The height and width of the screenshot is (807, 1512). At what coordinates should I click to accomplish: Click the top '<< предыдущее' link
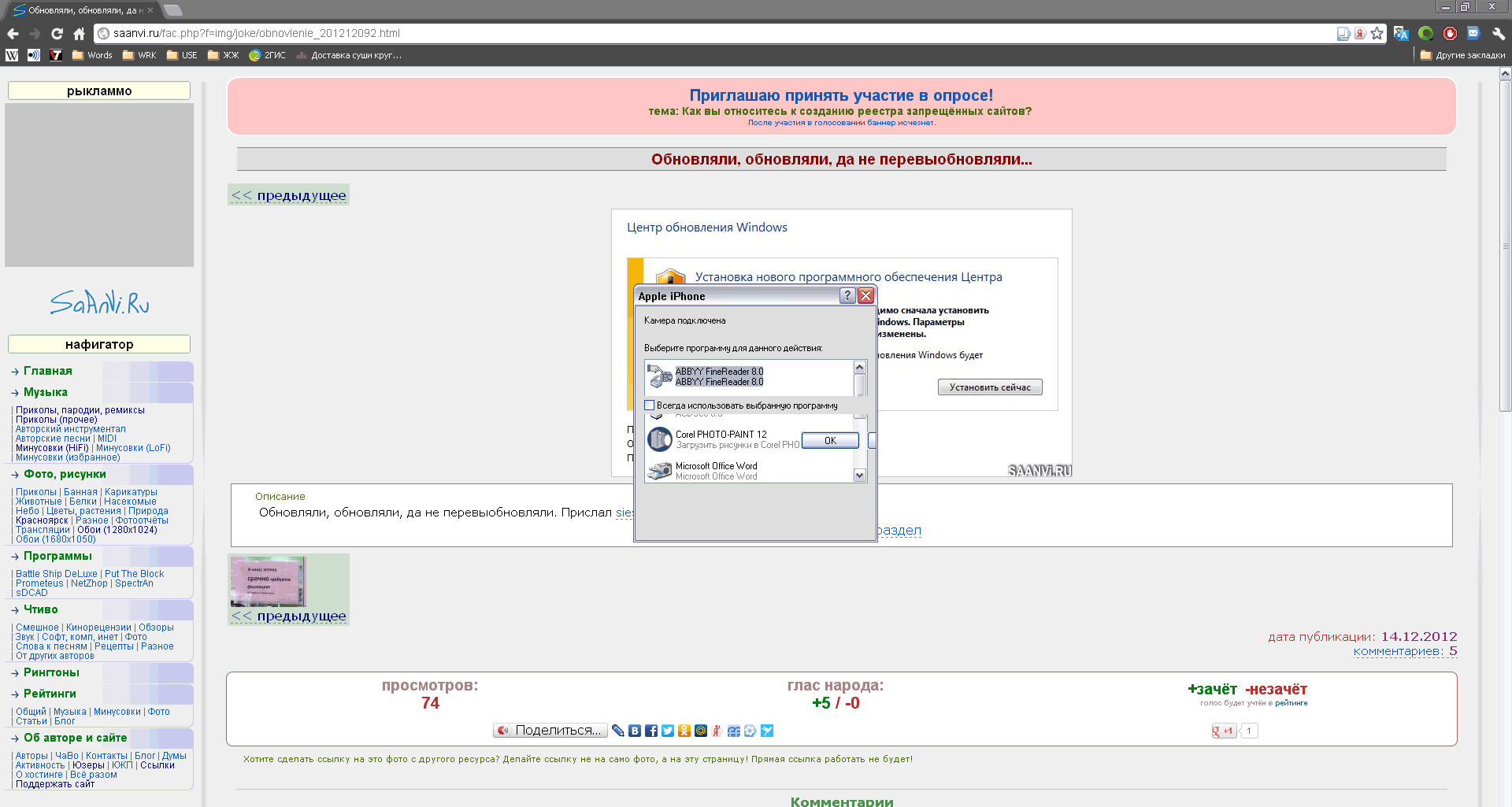[x=289, y=195]
